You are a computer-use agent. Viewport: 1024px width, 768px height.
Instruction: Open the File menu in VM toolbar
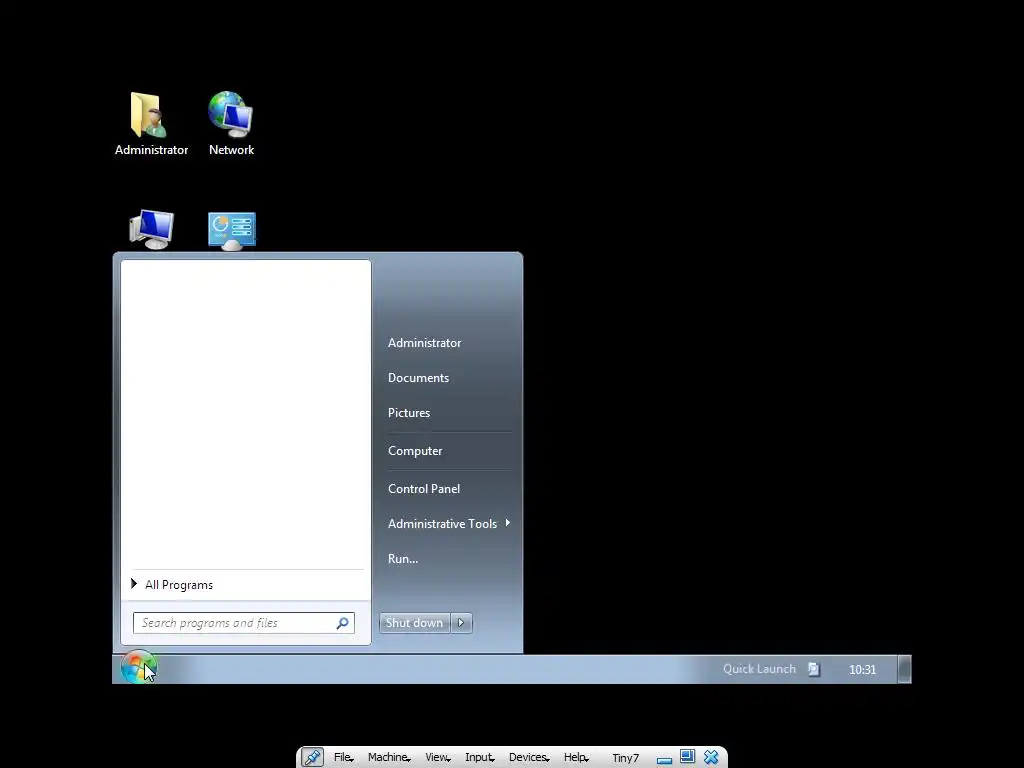(x=343, y=757)
